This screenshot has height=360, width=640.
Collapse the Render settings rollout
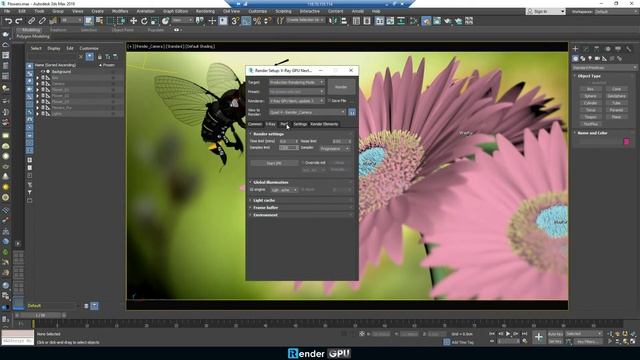pos(301,134)
